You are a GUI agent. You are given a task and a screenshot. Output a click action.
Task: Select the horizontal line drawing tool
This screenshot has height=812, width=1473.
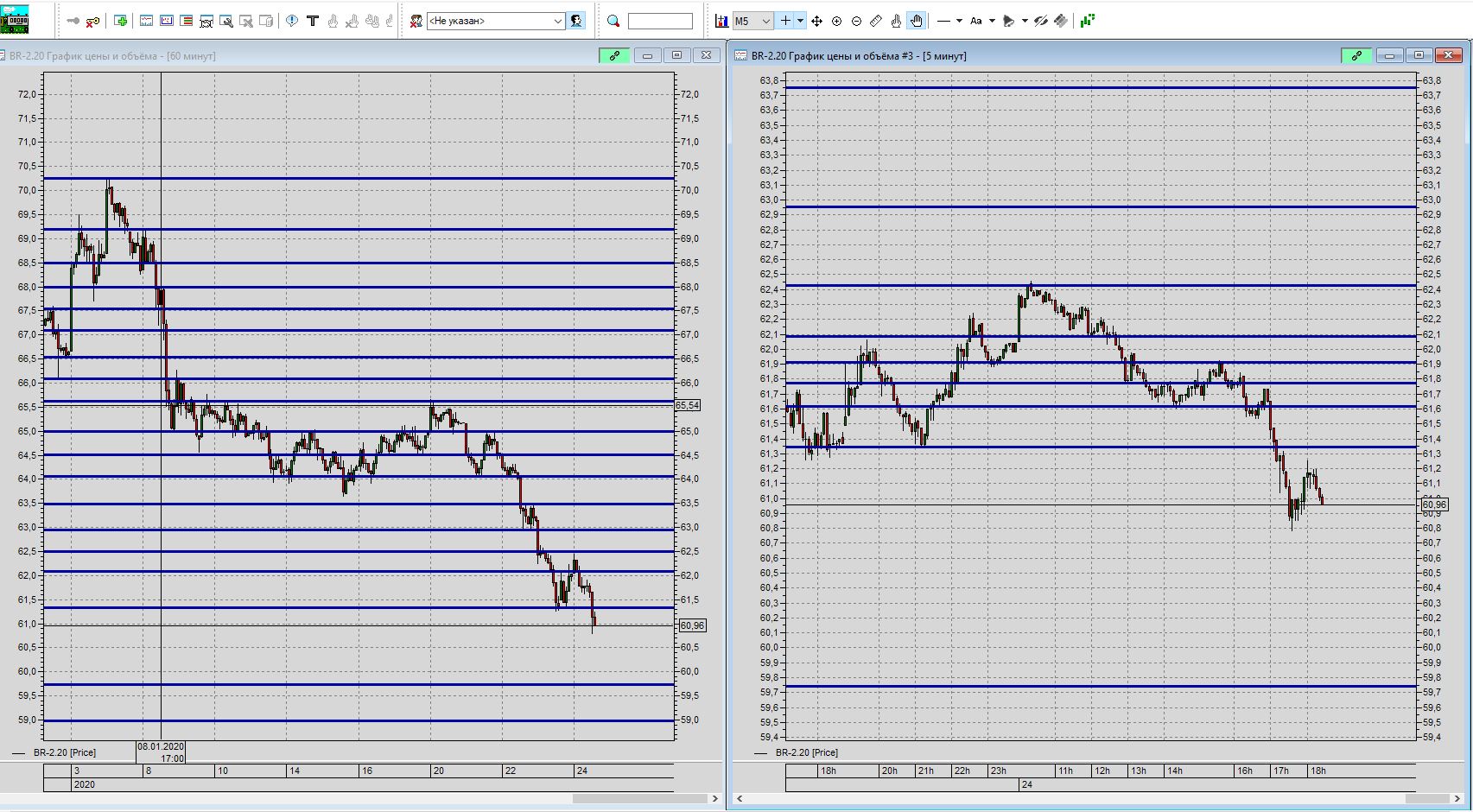[943, 21]
